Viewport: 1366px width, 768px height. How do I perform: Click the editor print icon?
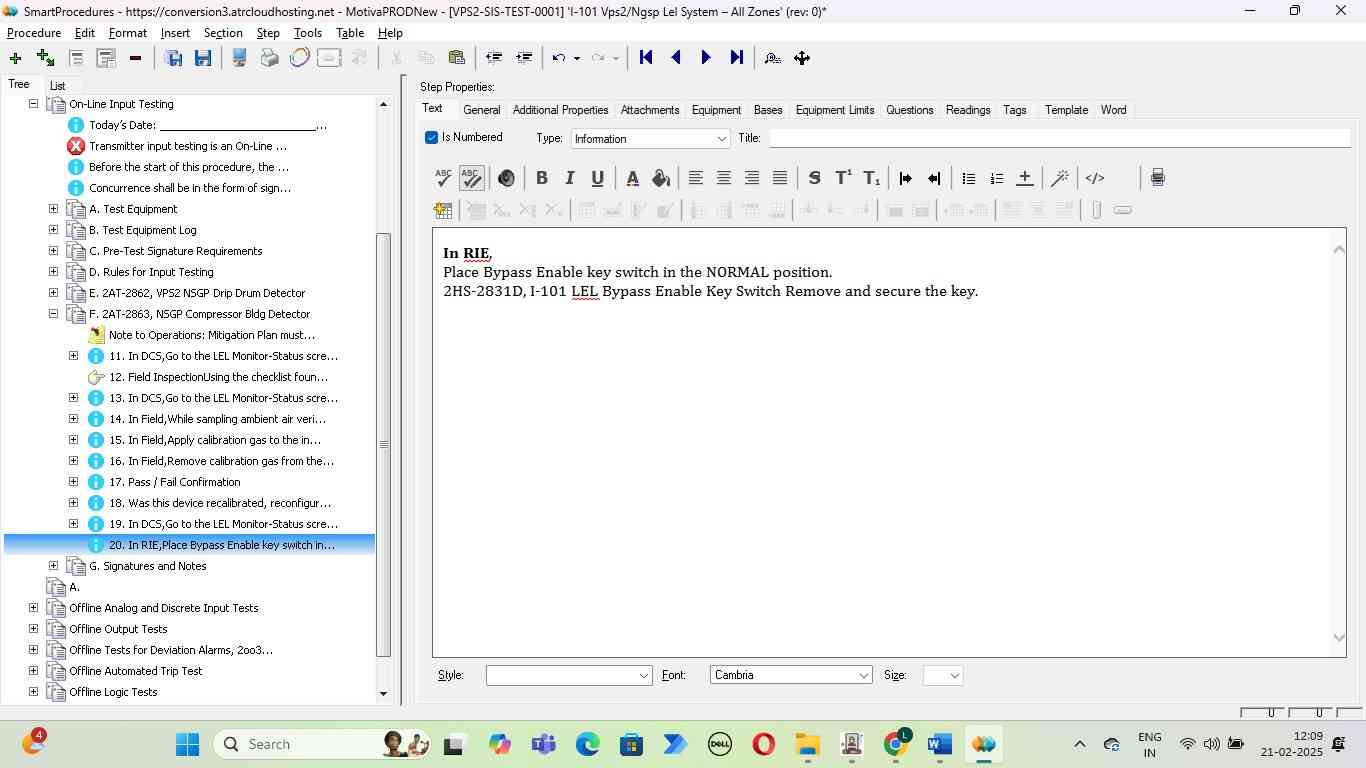point(1157,178)
